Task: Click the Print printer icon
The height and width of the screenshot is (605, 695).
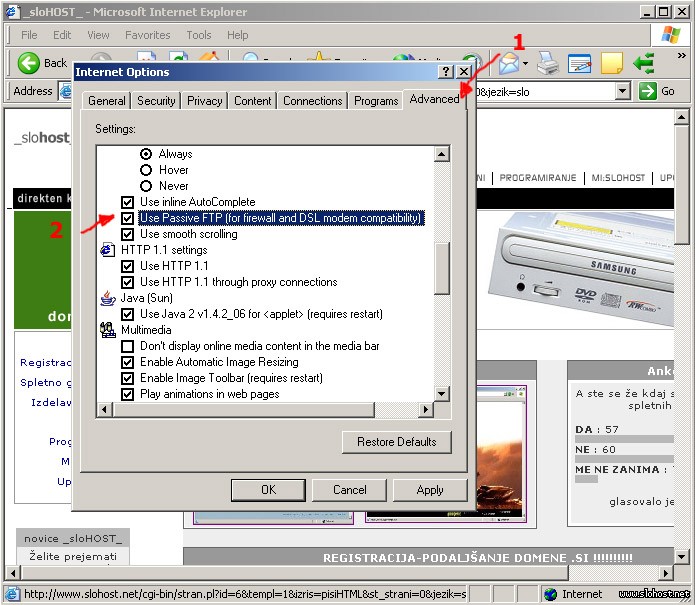Action: click(548, 63)
